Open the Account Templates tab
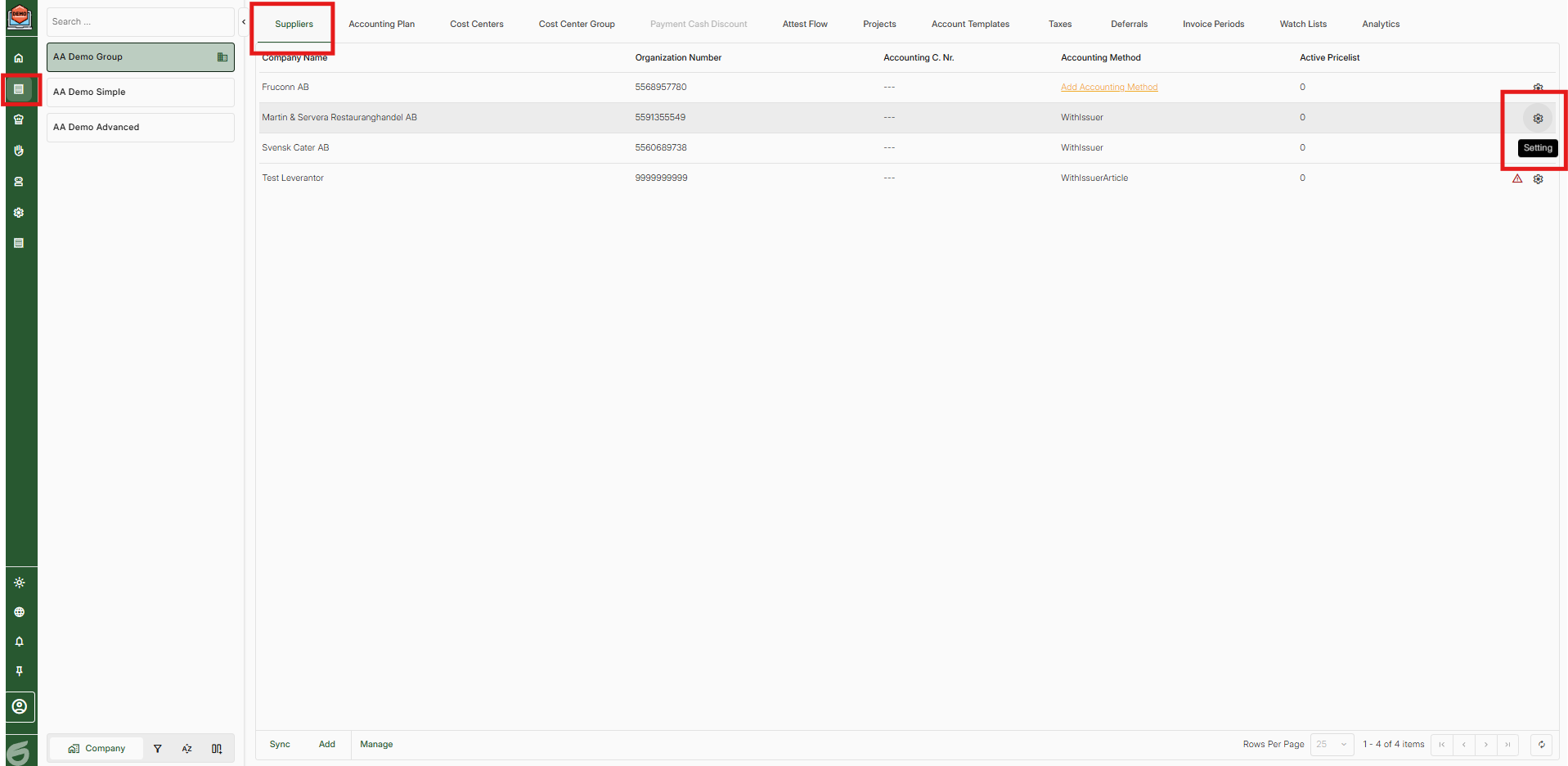 coord(970,25)
